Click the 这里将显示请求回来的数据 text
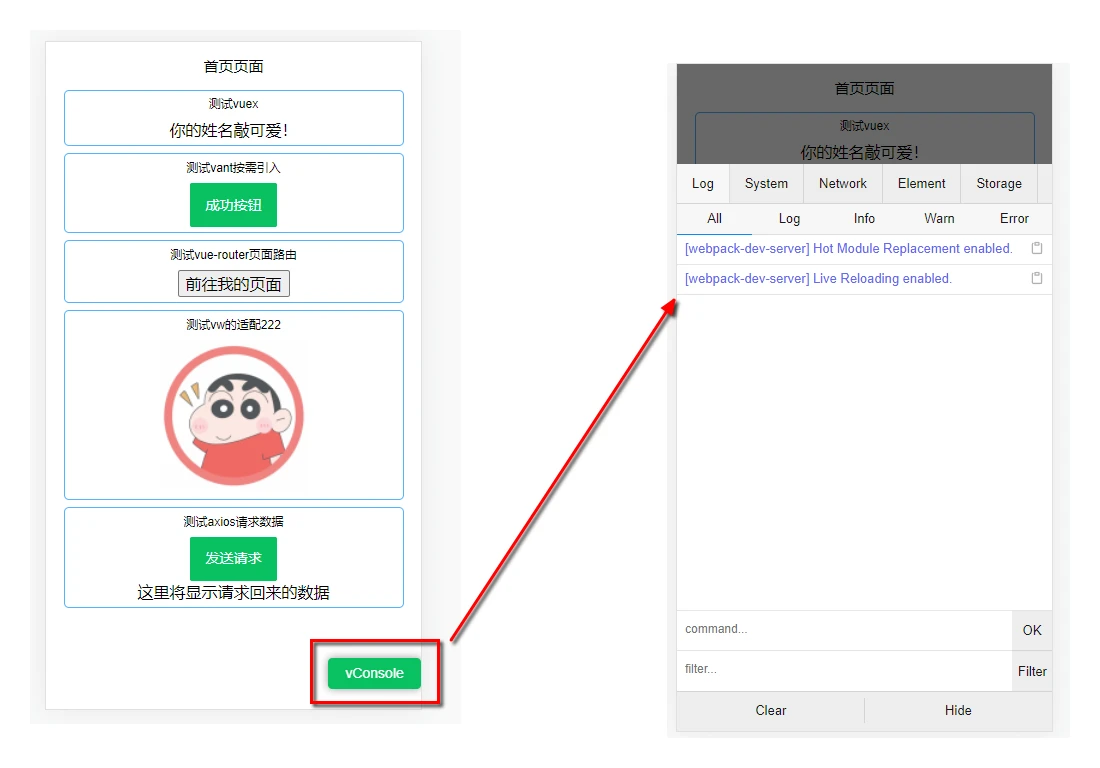The height and width of the screenshot is (768, 1100). click(234, 593)
